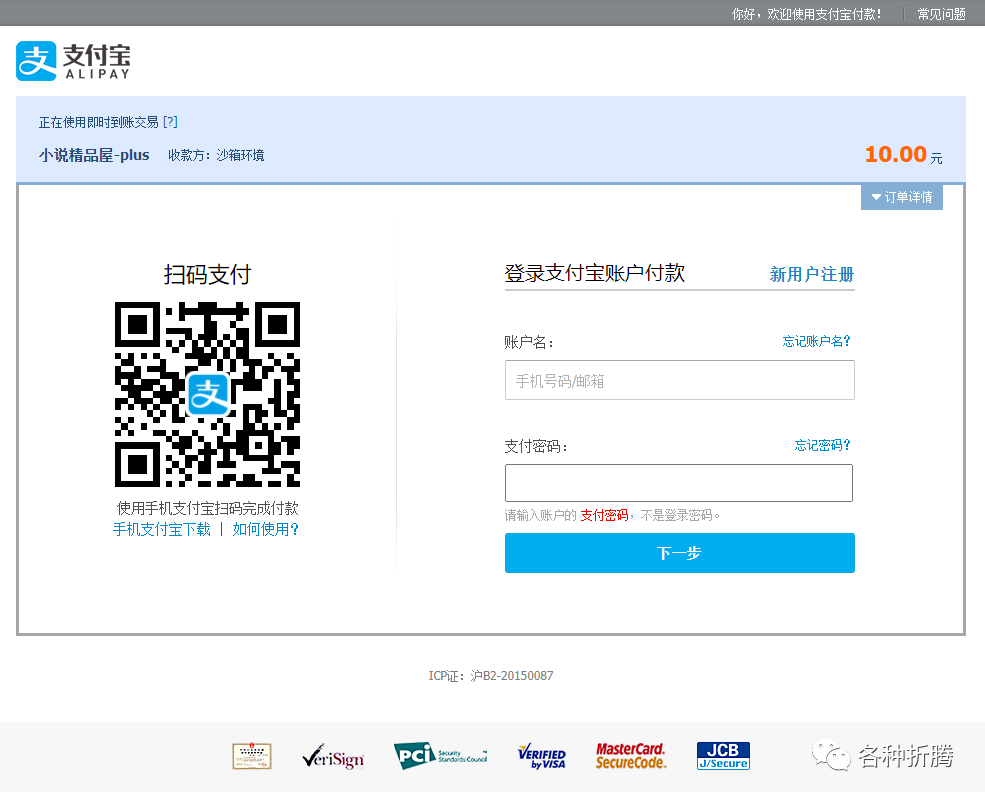Click the order name 小说精品屋-plus
Image resolution: width=985 pixels, height=799 pixels.
[x=94, y=155]
